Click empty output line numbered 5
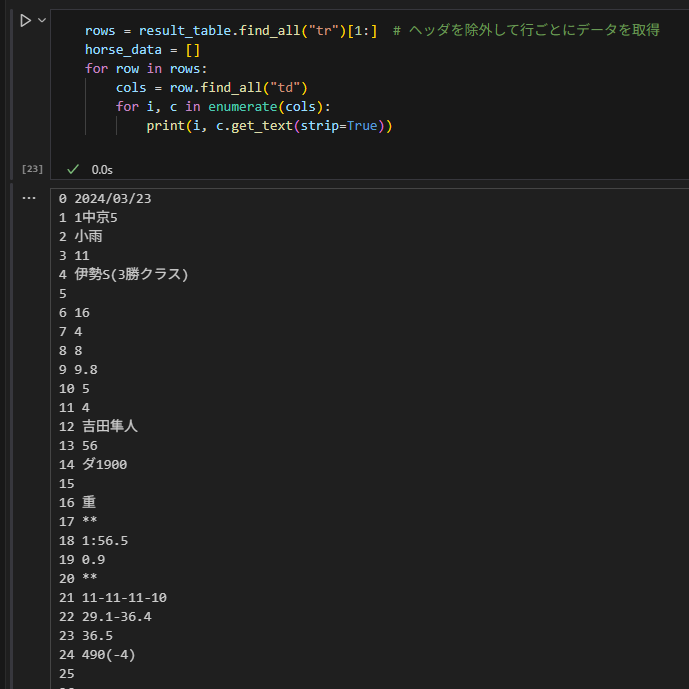The height and width of the screenshot is (689, 689). [x=63, y=294]
